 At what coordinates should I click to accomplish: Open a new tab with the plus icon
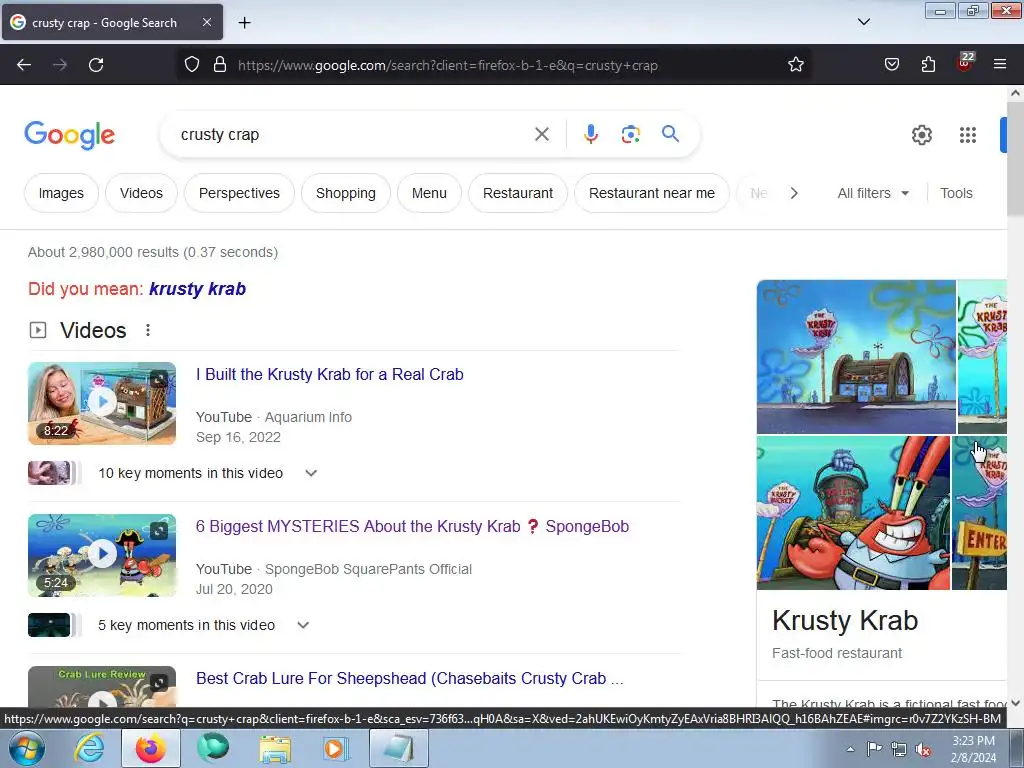point(244,23)
